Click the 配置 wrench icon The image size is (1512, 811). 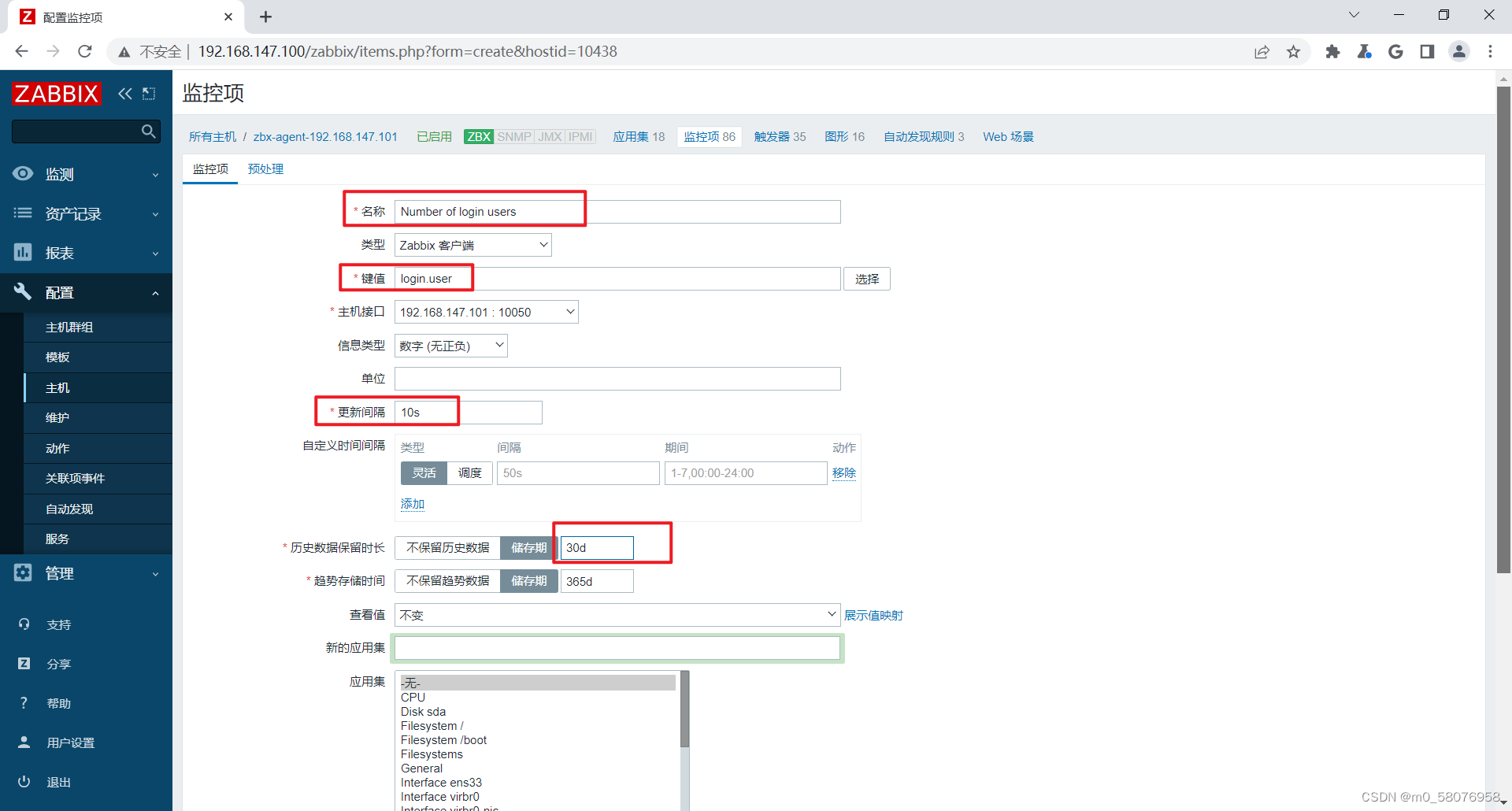coord(23,291)
